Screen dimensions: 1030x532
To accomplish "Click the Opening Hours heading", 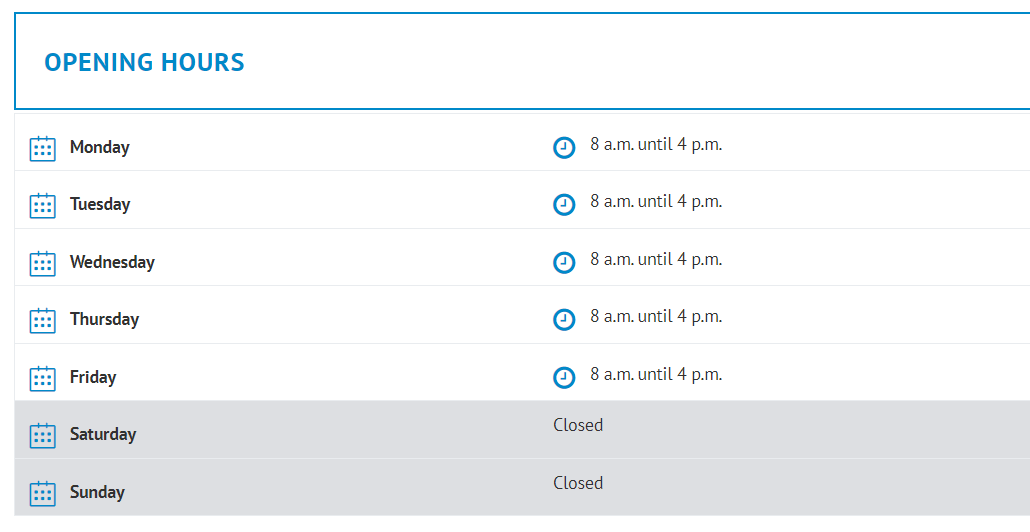I will click(144, 62).
